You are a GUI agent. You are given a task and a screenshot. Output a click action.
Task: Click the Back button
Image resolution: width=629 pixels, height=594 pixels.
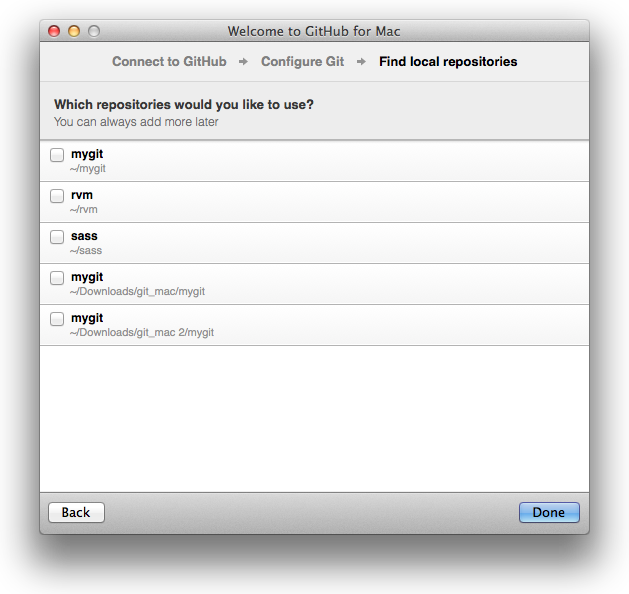tap(76, 512)
